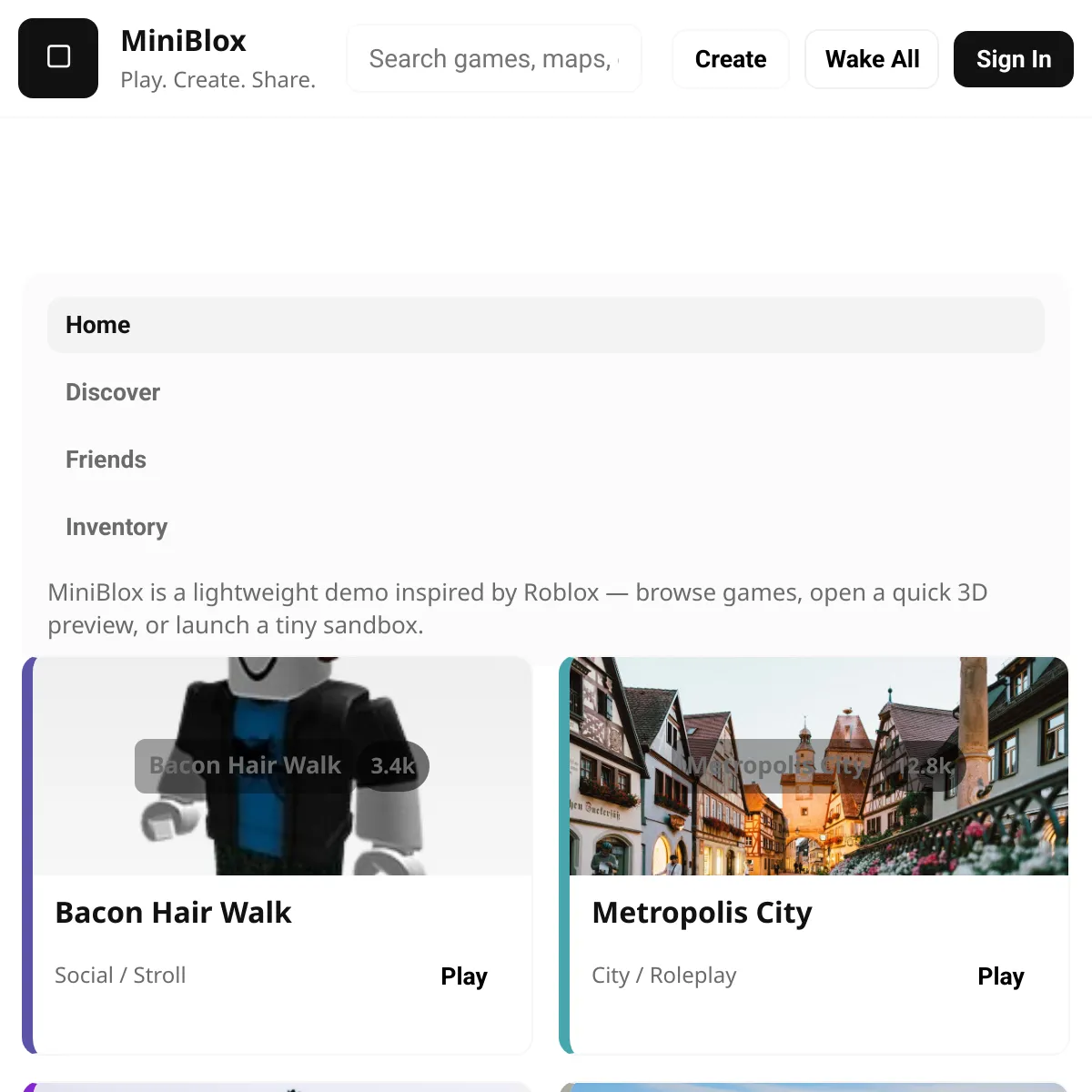Open the Sign In button
The height and width of the screenshot is (1092, 1092).
pyautogui.click(x=1013, y=59)
